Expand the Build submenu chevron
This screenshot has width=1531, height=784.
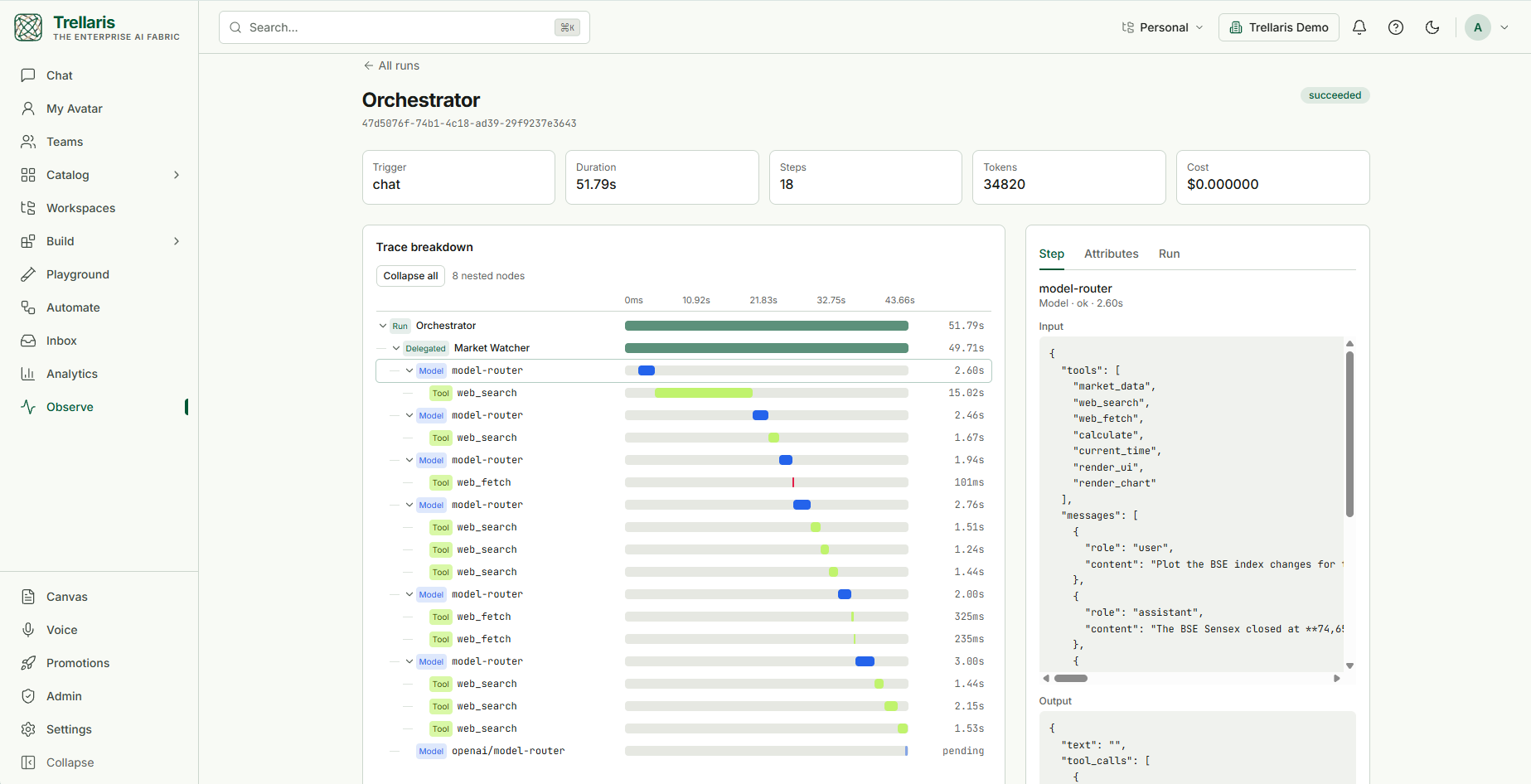177,241
